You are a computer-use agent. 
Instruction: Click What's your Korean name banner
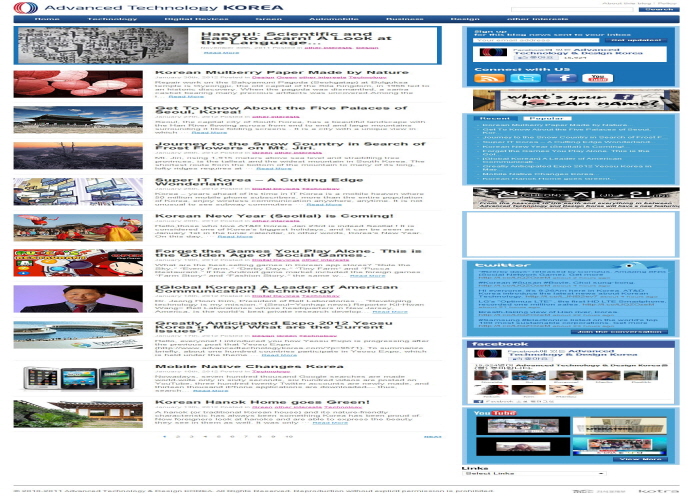click(x=576, y=100)
